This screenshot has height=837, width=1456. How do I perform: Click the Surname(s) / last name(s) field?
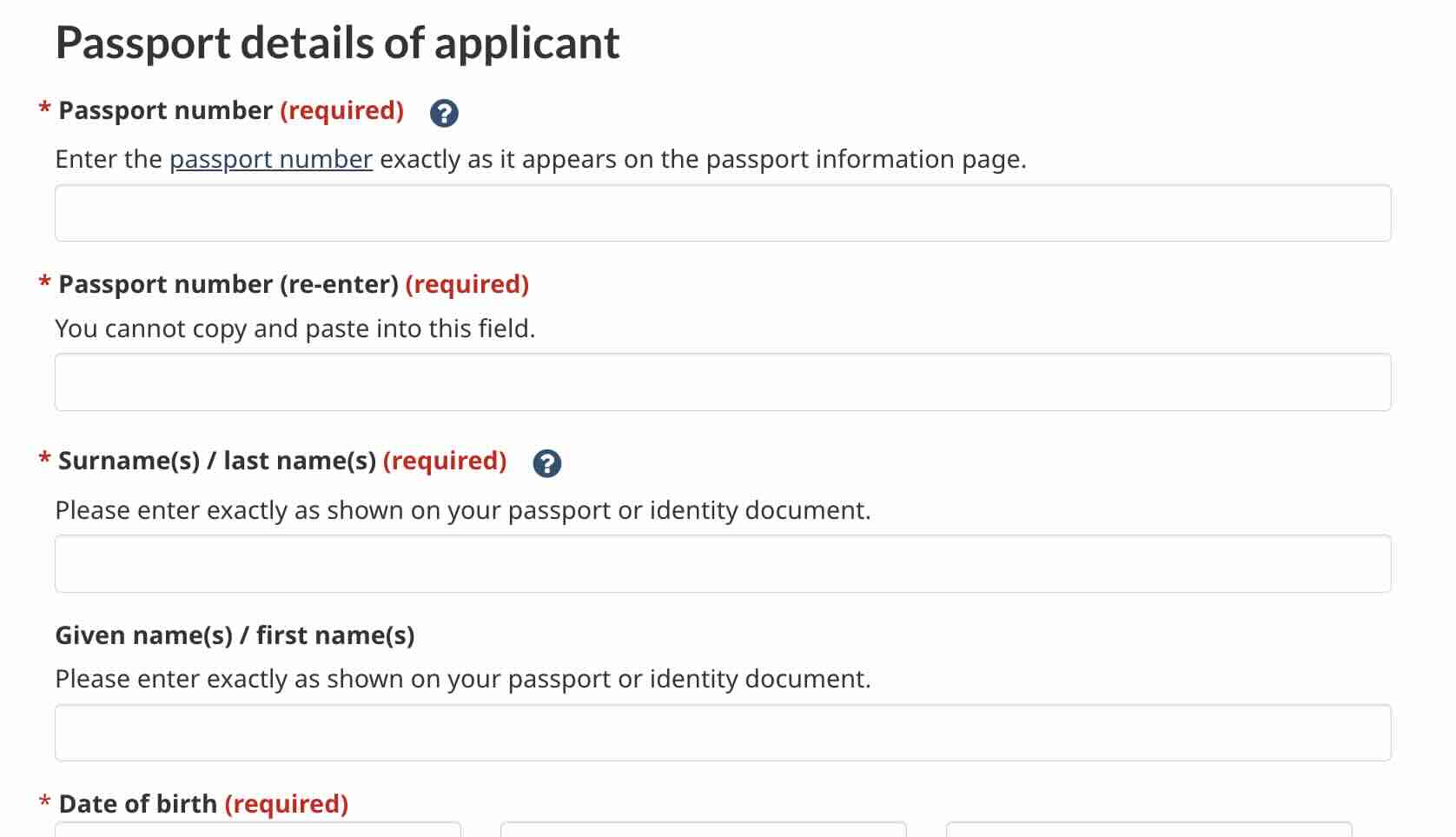pos(721,563)
